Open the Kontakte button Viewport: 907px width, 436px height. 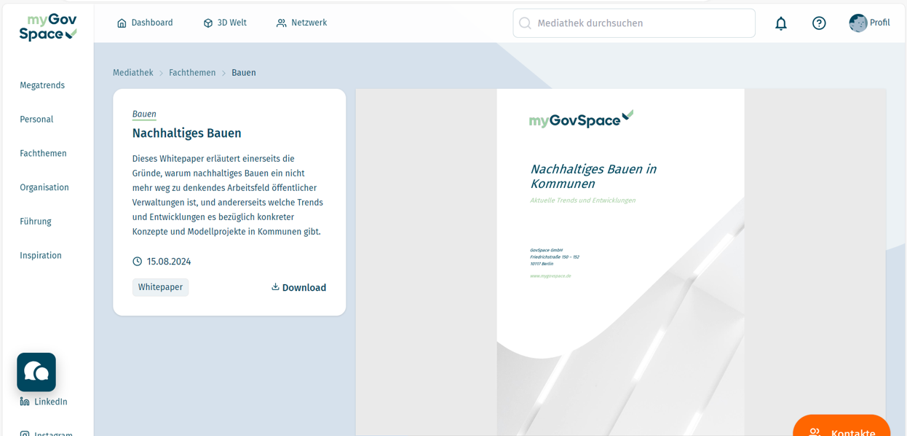[842, 427]
